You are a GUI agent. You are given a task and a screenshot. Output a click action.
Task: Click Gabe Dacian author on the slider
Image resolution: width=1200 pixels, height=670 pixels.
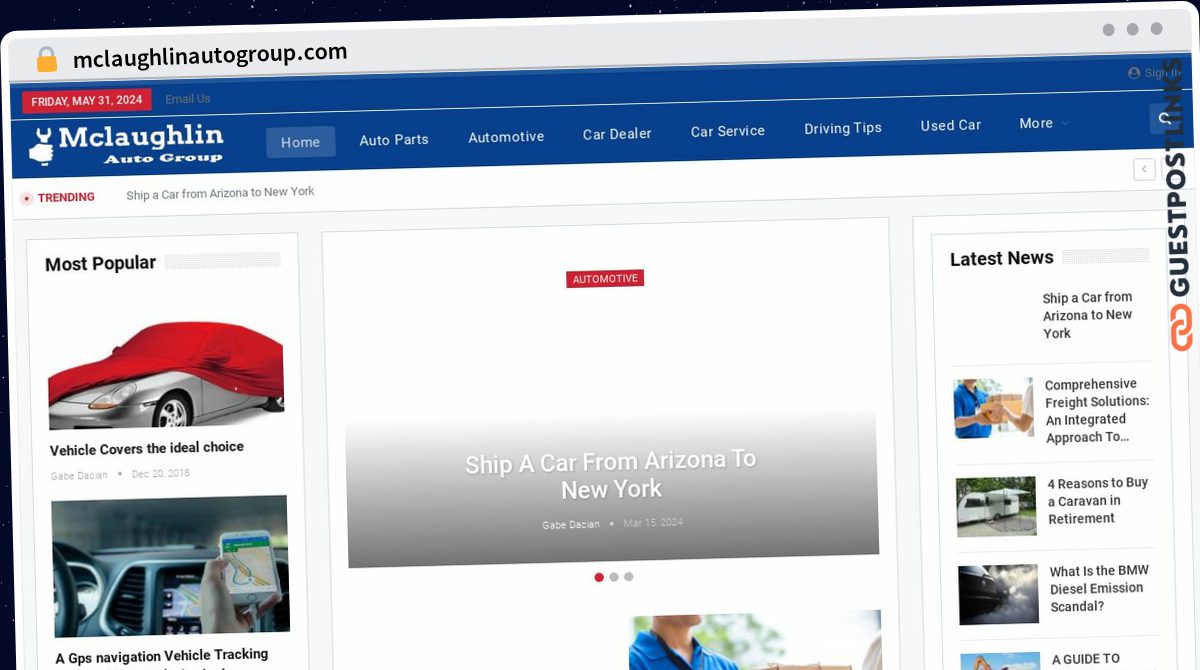571,525
